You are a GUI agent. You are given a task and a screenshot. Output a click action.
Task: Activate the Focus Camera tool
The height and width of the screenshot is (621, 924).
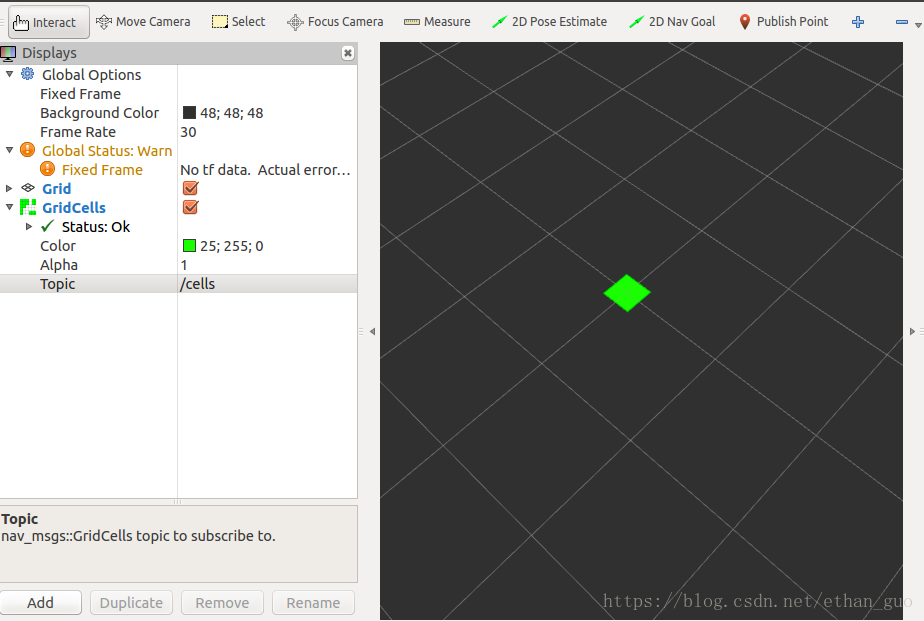(335, 22)
